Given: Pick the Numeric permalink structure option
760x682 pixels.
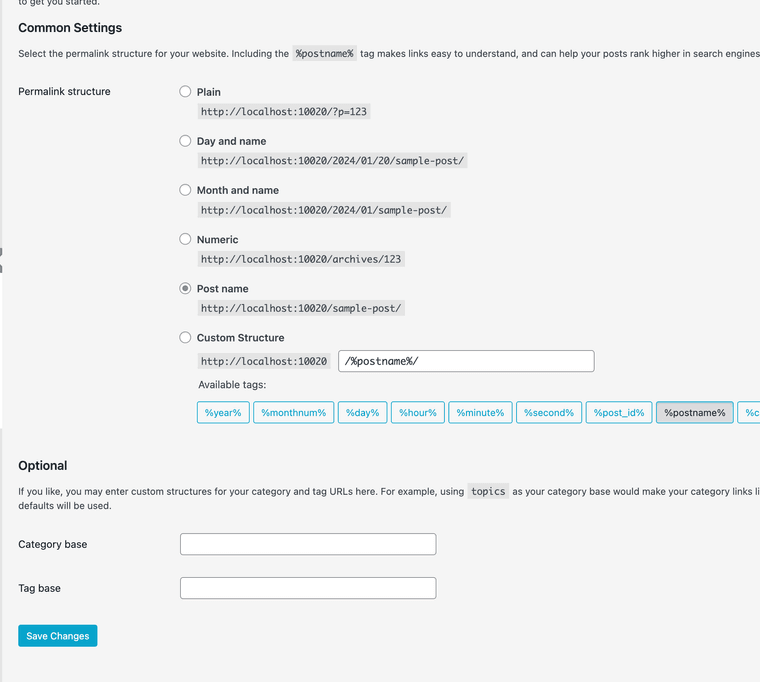Looking at the screenshot, I should click(x=185, y=239).
